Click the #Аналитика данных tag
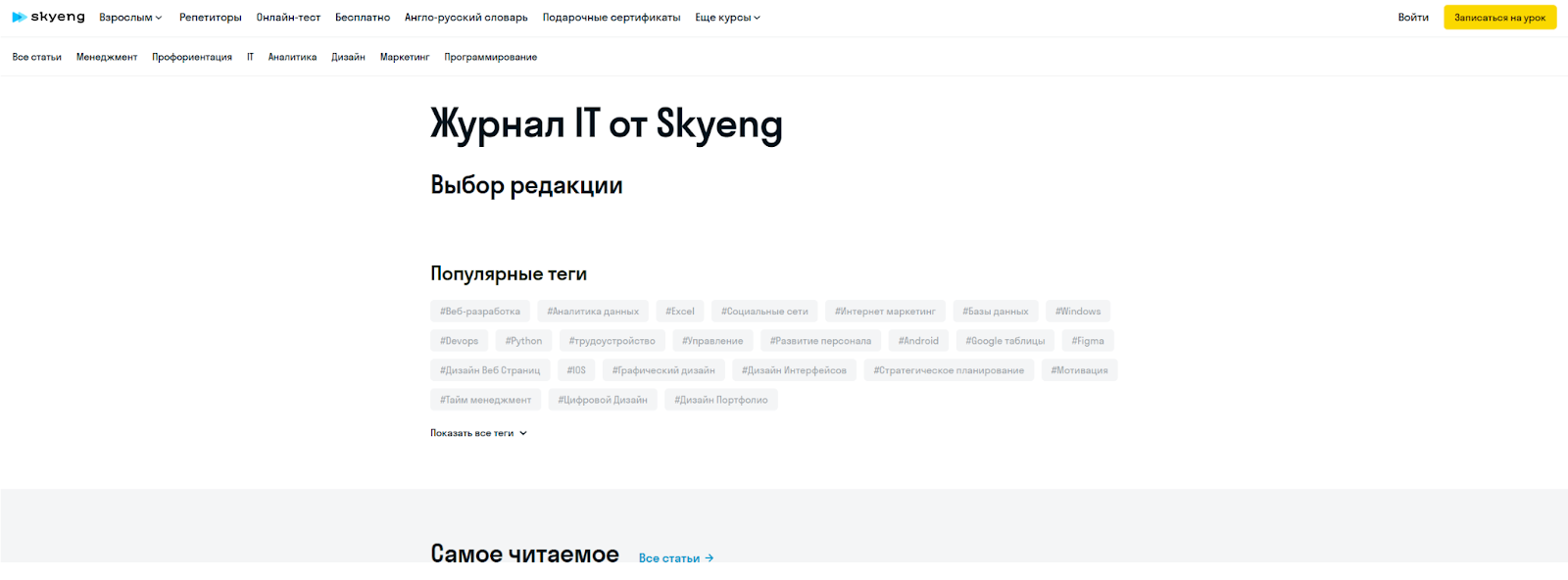 593,312
